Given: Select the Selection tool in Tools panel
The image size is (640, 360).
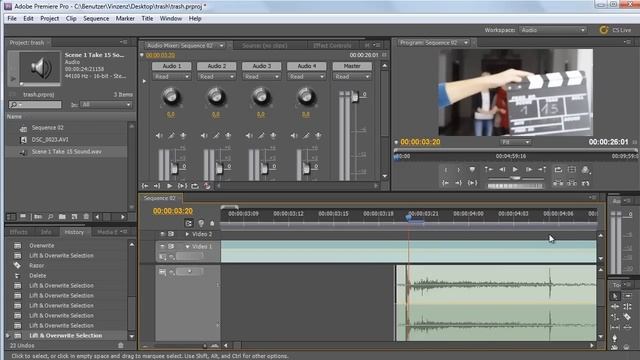Looking at the screenshot, I should [x=615, y=296].
